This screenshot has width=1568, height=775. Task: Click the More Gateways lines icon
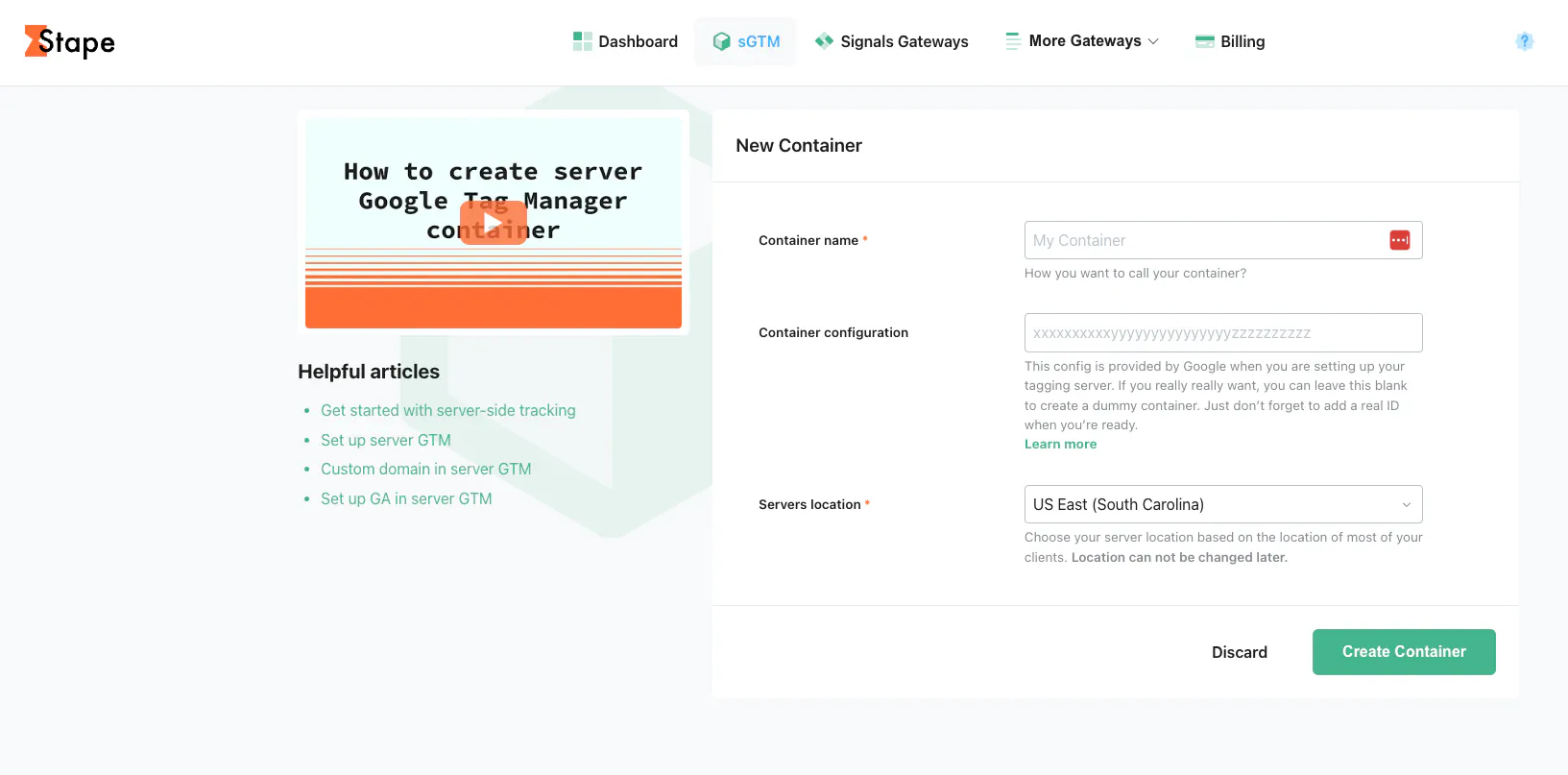pyautogui.click(x=1013, y=41)
